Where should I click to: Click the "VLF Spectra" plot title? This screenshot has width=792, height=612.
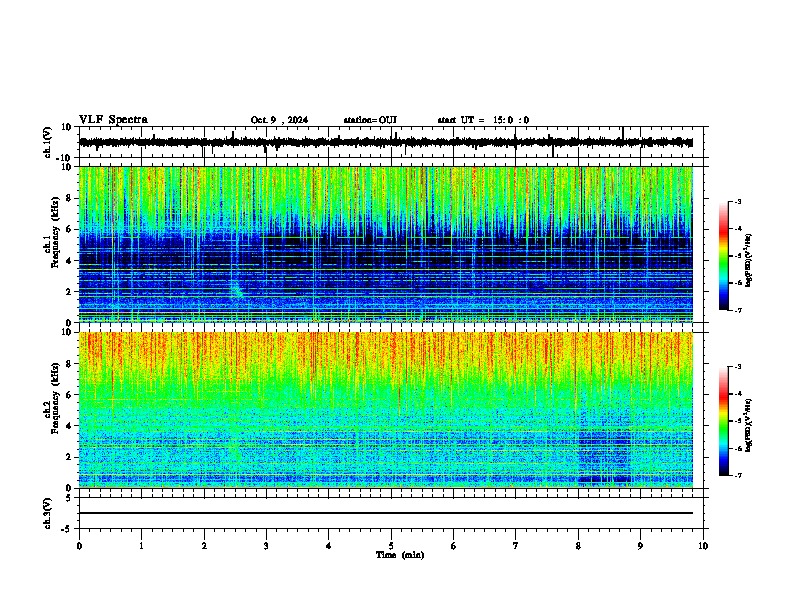[x=113, y=120]
